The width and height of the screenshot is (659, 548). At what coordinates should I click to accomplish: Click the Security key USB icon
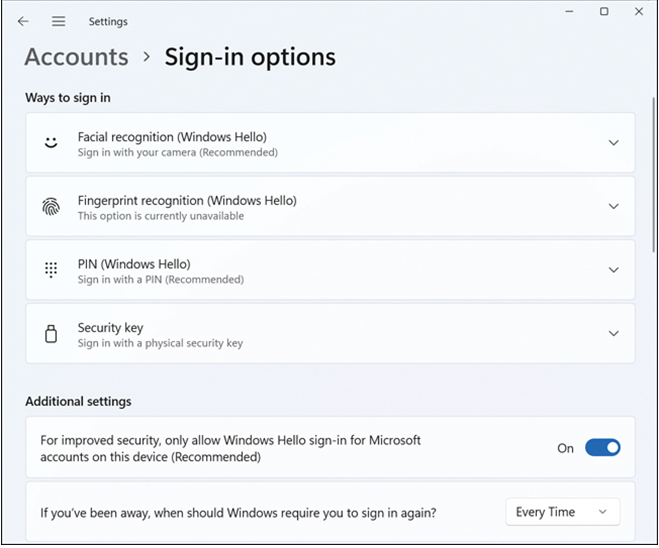click(x=51, y=334)
